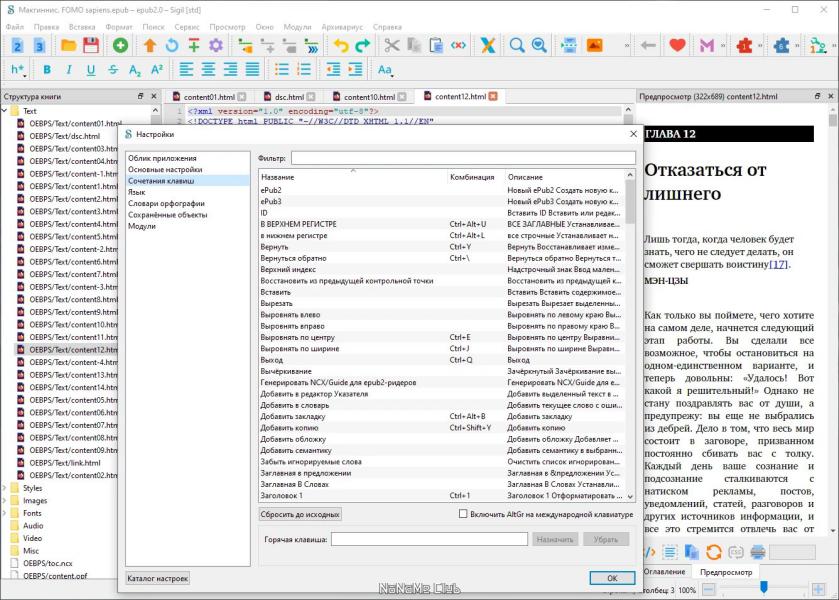Click the Убрать hotkey button

point(605,539)
